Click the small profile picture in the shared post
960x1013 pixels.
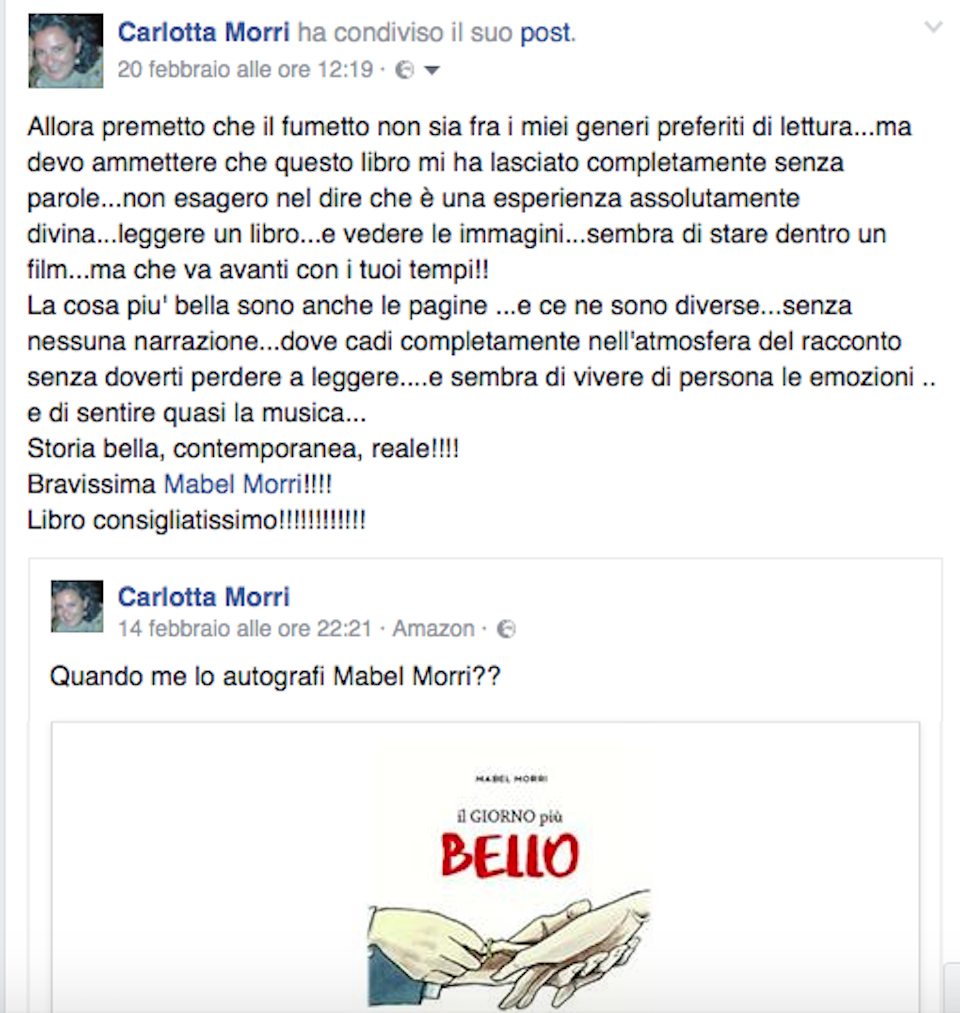(x=77, y=606)
